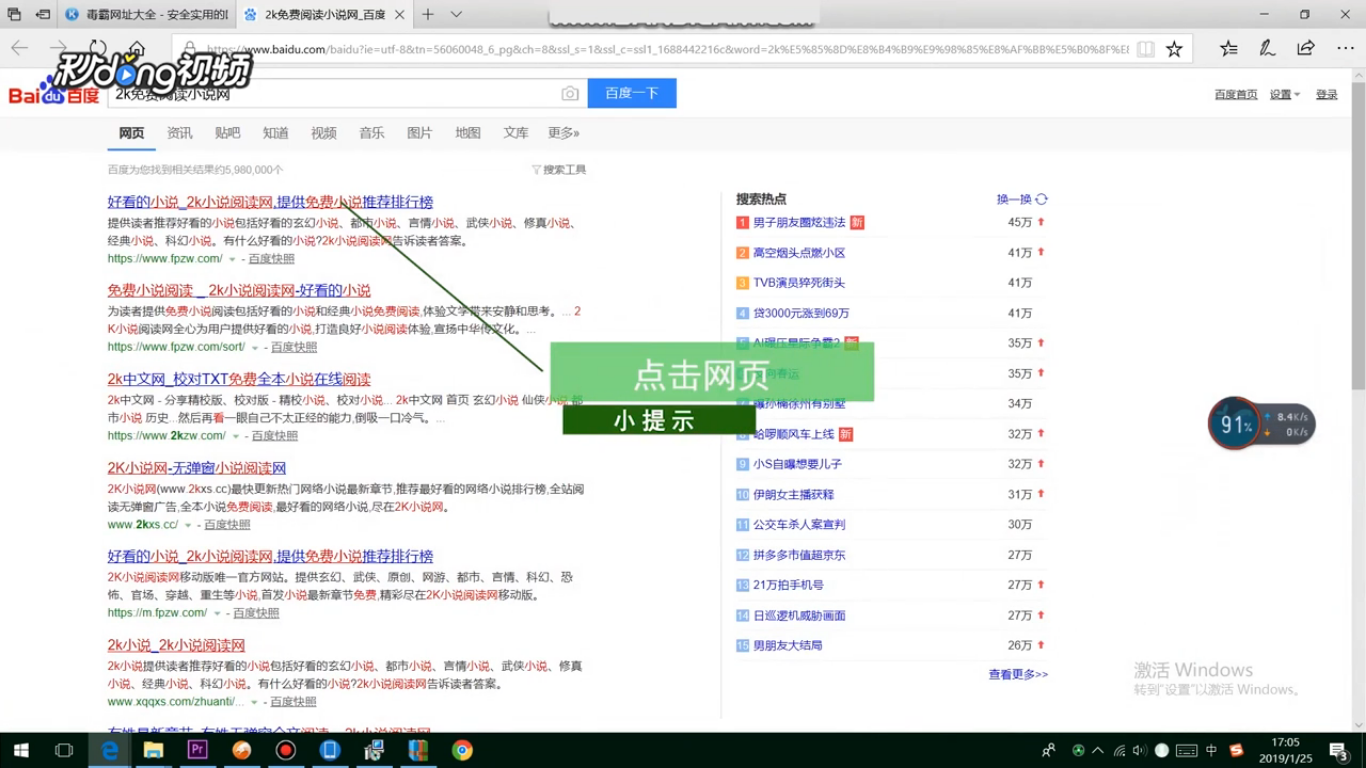Select the 知道 search tab

[276, 133]
